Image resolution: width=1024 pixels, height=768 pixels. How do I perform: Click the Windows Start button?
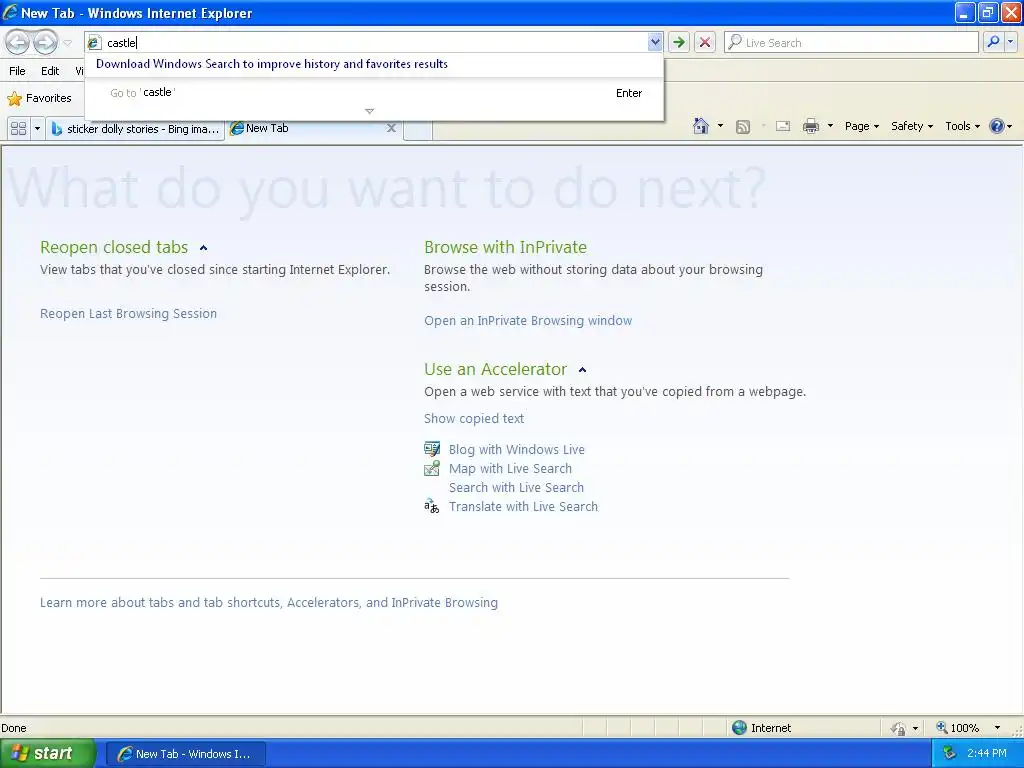tap(48, 753)
